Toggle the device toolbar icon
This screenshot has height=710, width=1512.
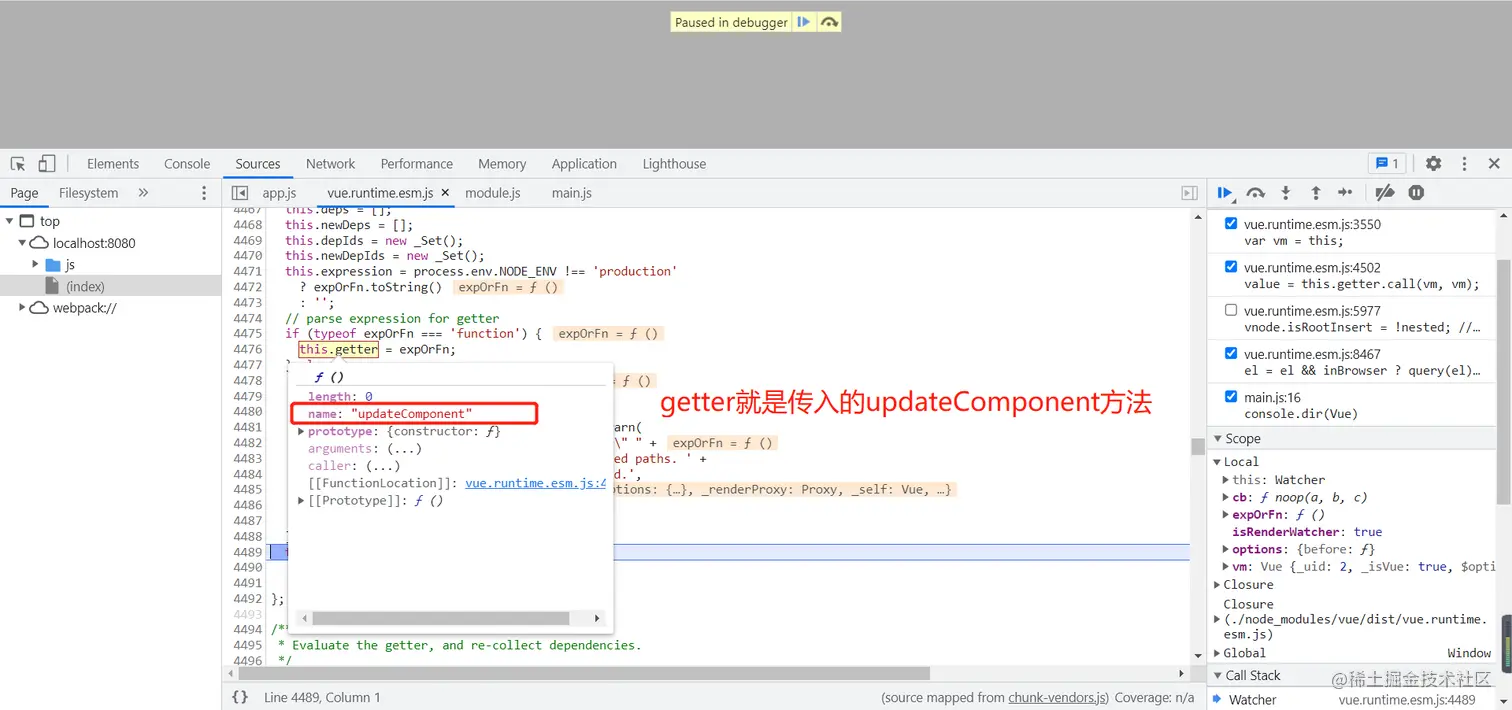(x=47, y=164)
